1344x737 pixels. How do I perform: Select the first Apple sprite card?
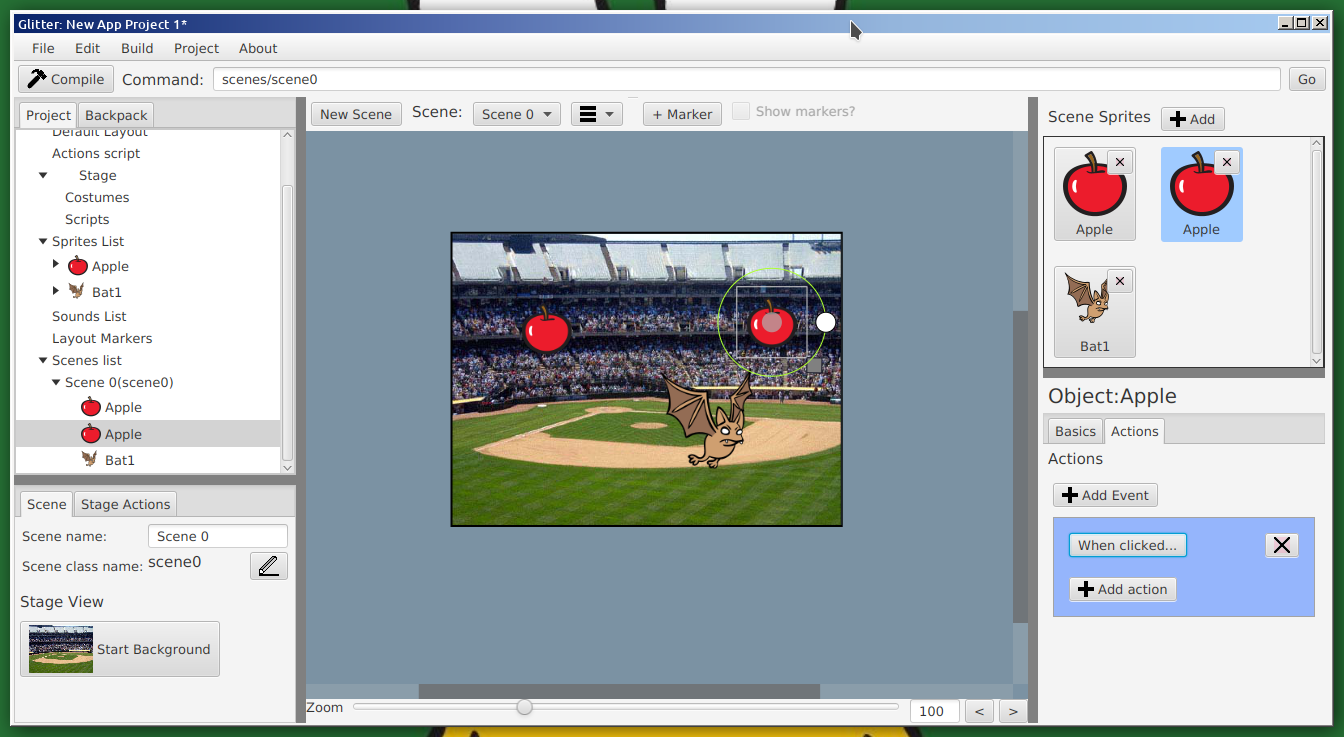tap(1094, 194)
